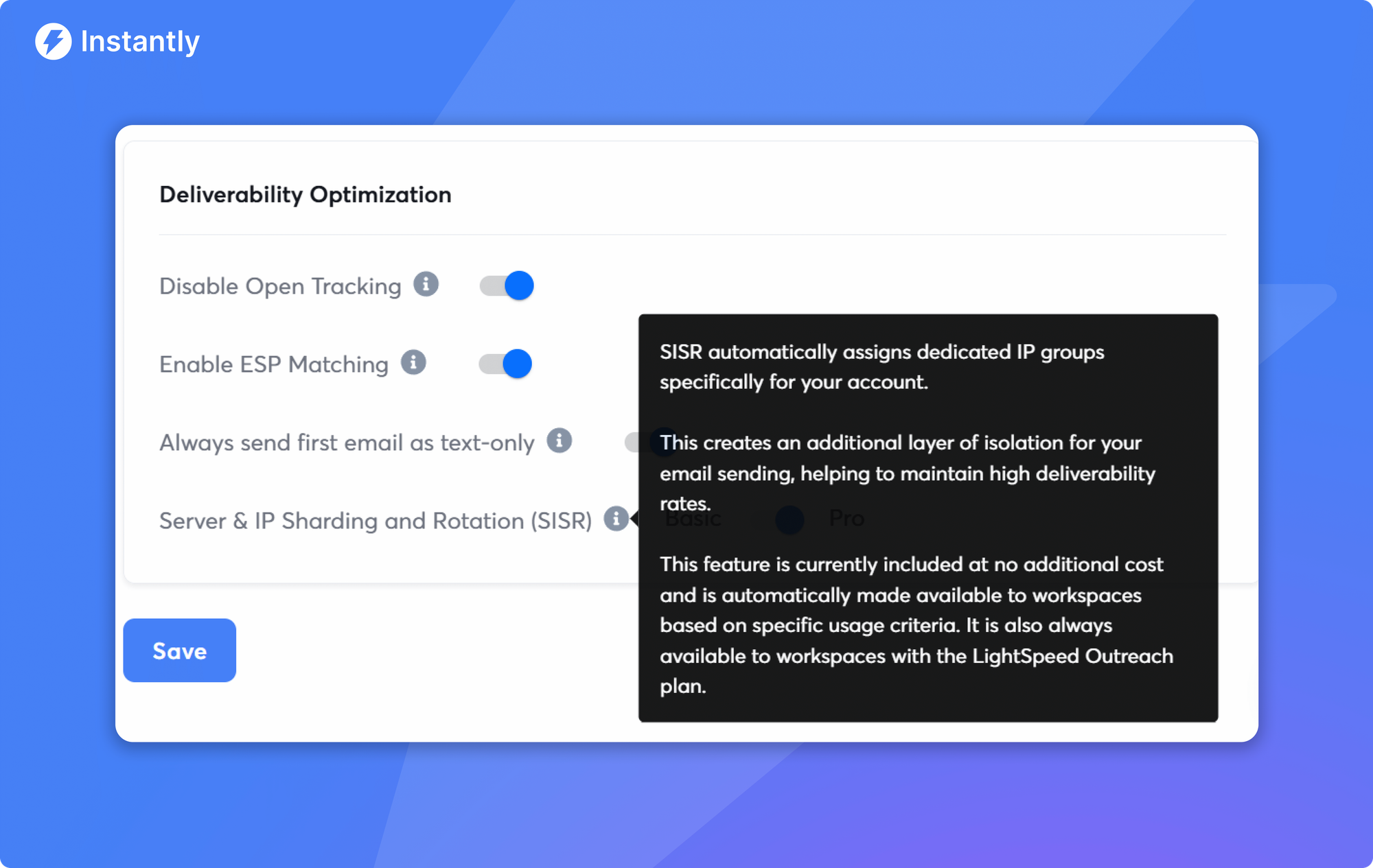This screenshot has height=868, width=1373.
Task: Click the Instantly wordmark text
Action: tap(140, 42)
